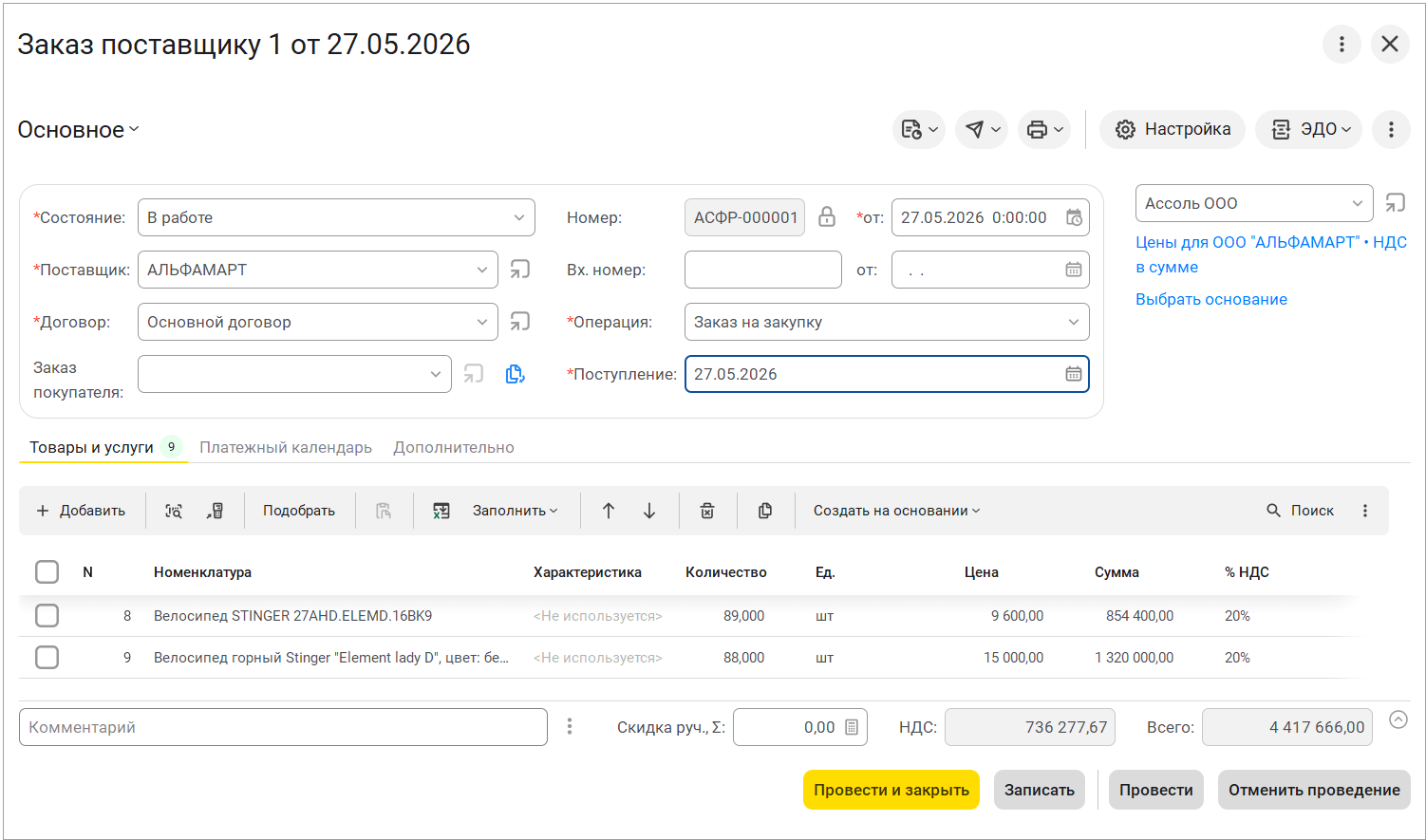Click the Выбрать основание link
Screen dimensions: 1426x840
[1211, 299]
